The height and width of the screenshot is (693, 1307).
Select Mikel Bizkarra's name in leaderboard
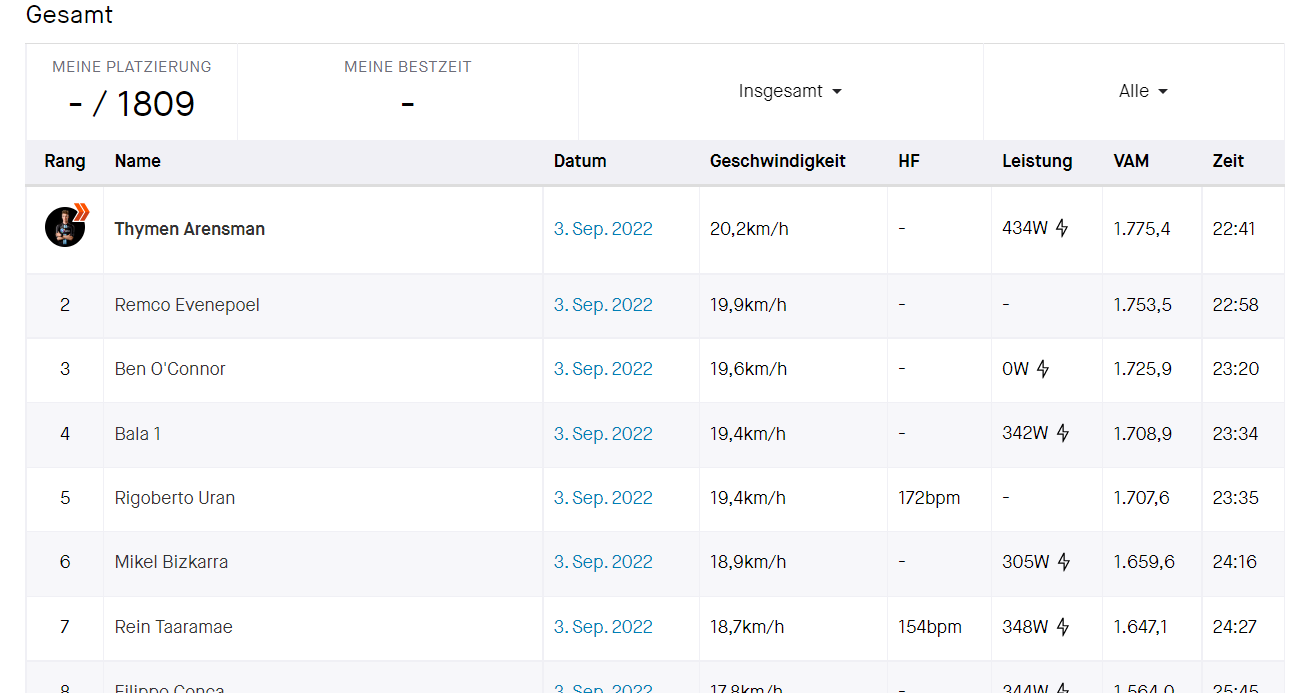tap(171, 562)
